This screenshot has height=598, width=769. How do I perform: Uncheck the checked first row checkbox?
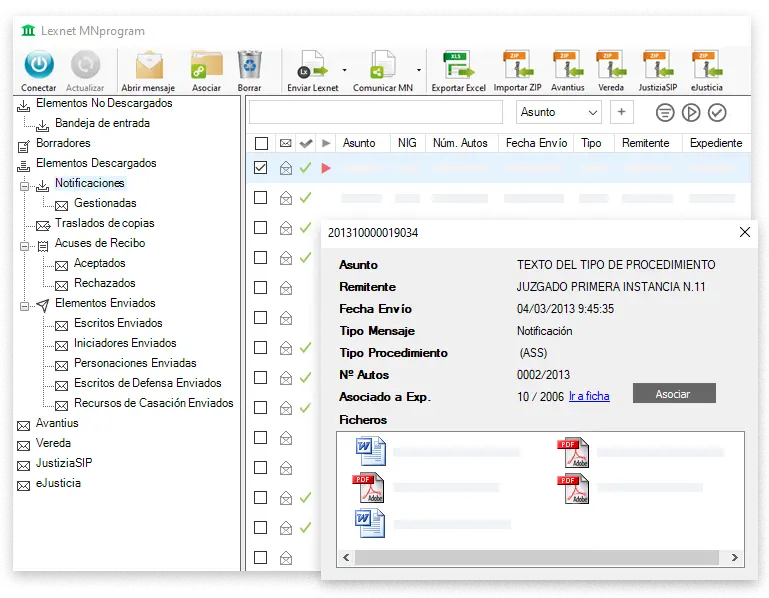point(261,168)
